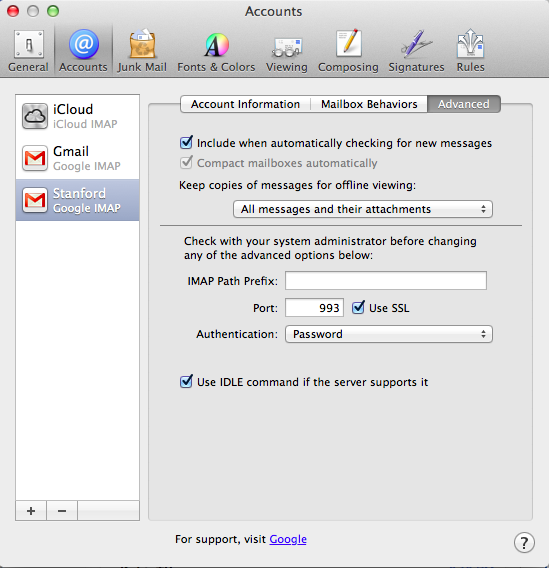Add a new account with plus button
The image size is (549, 568).
(31, 511)
